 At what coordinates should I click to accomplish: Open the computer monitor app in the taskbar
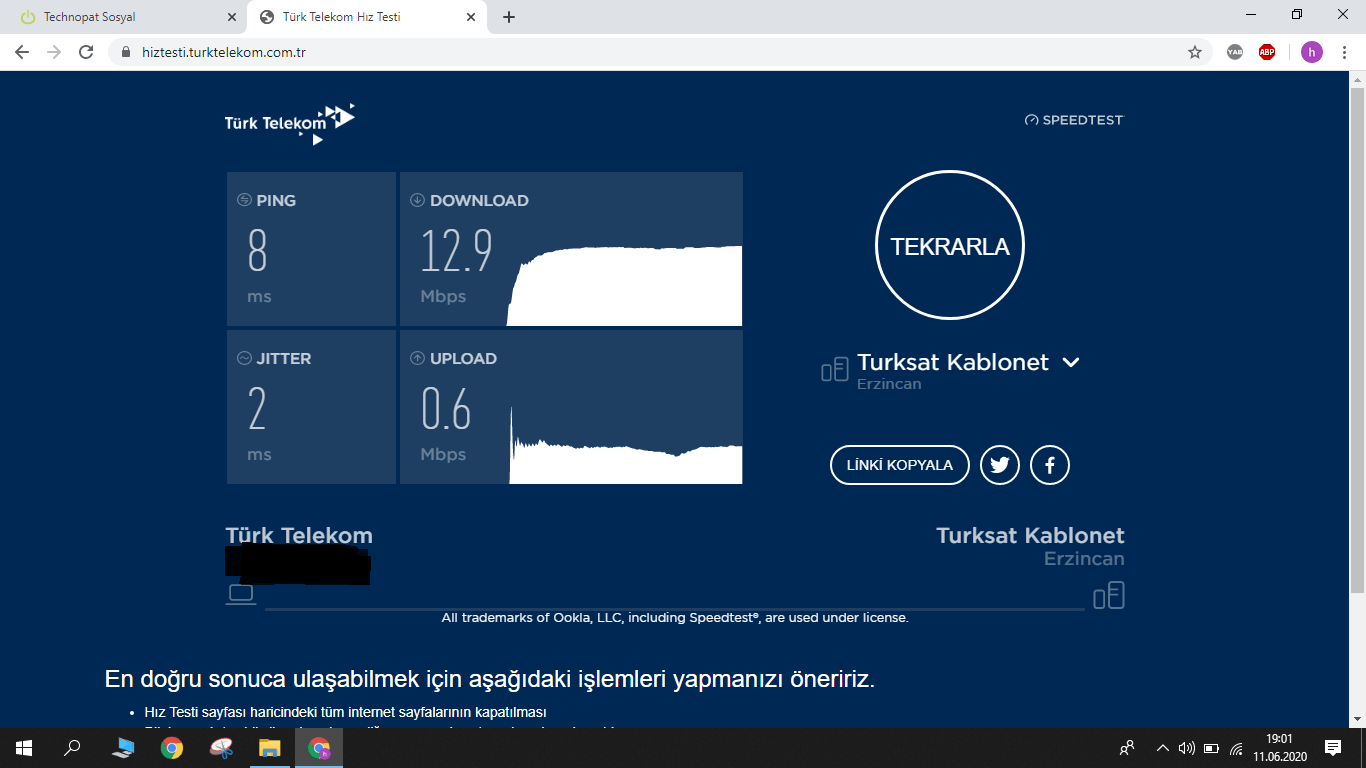click(x=123, y=747)
